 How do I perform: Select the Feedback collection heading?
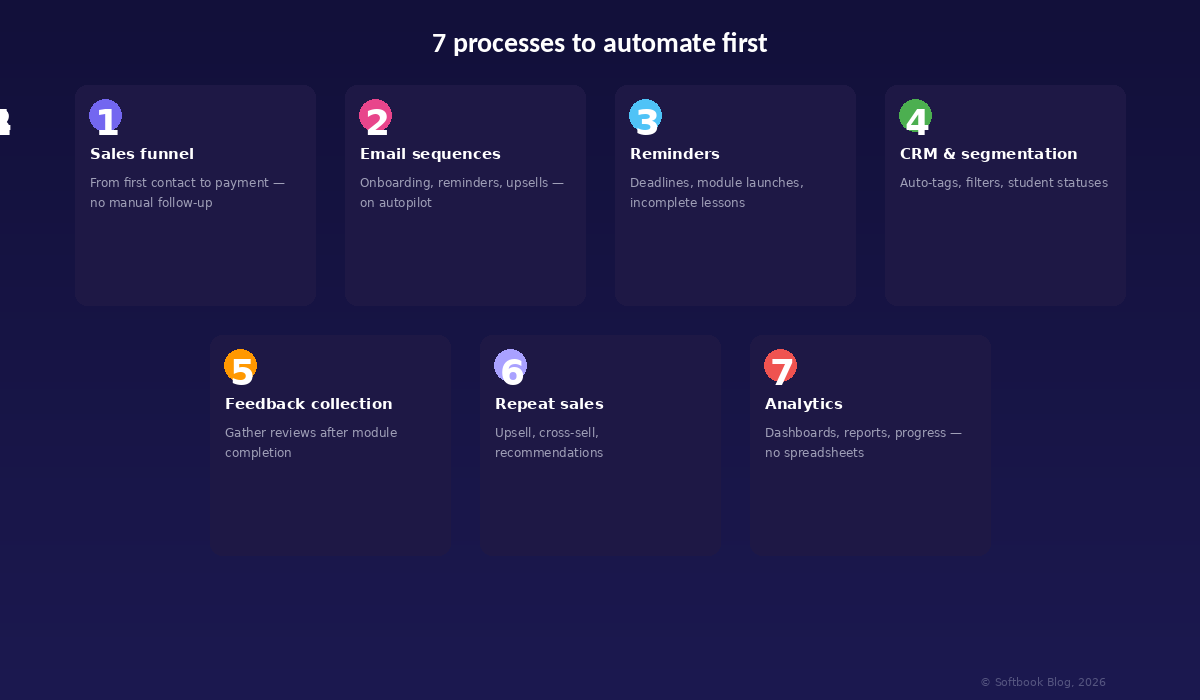point(308,404)
